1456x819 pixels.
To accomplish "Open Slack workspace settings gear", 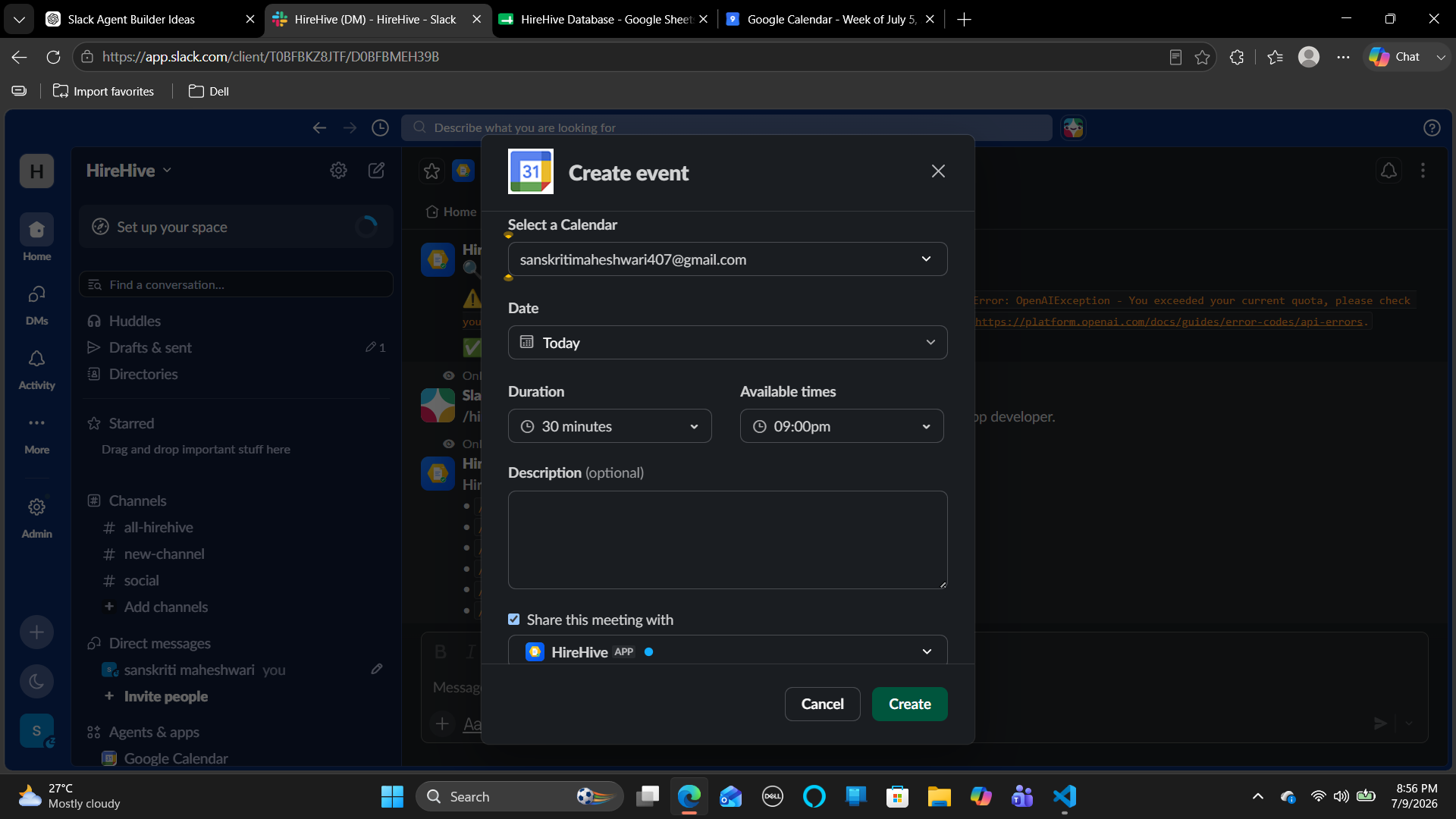I will point(338,171).
